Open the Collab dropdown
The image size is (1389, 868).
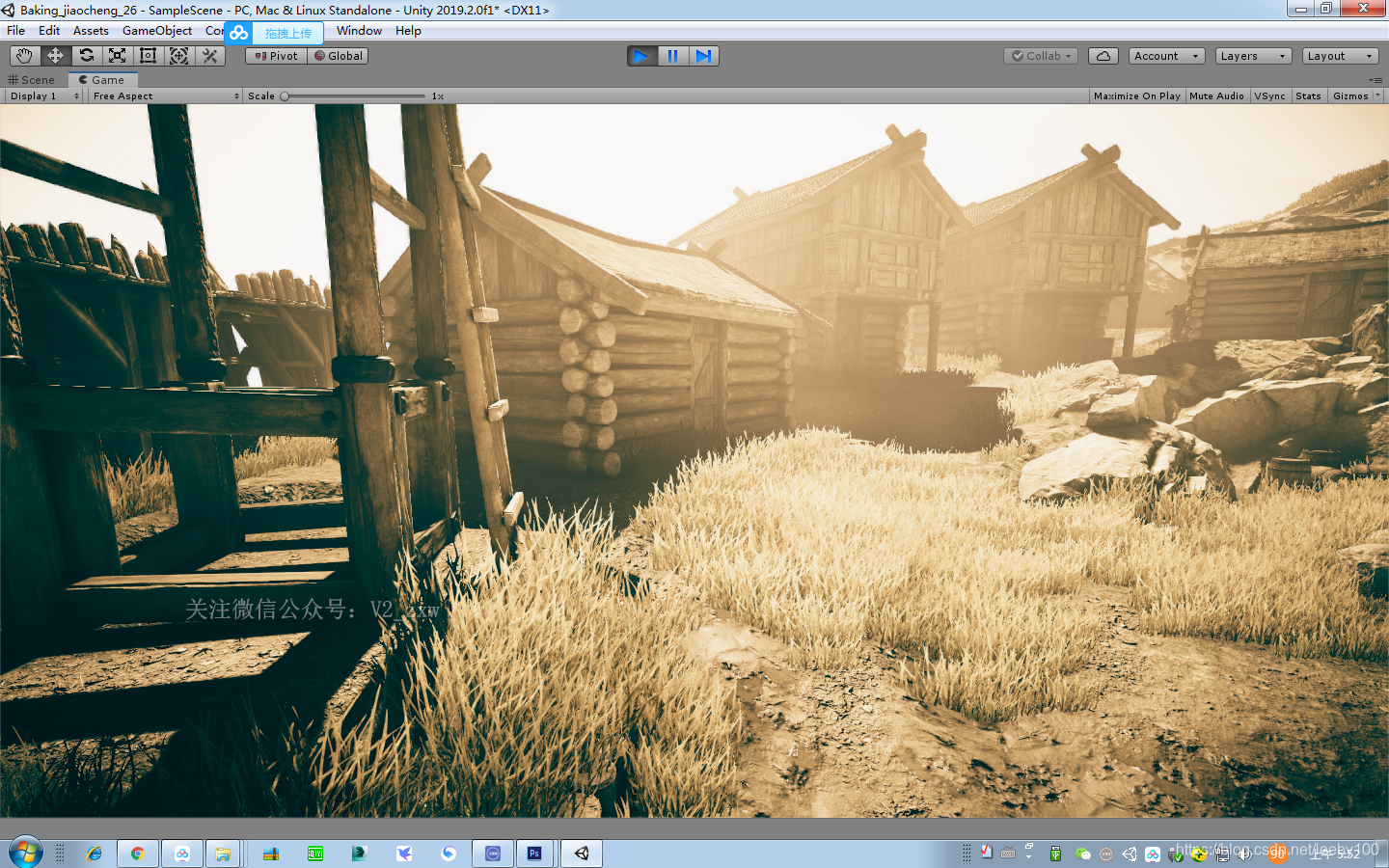point(1041,56)
